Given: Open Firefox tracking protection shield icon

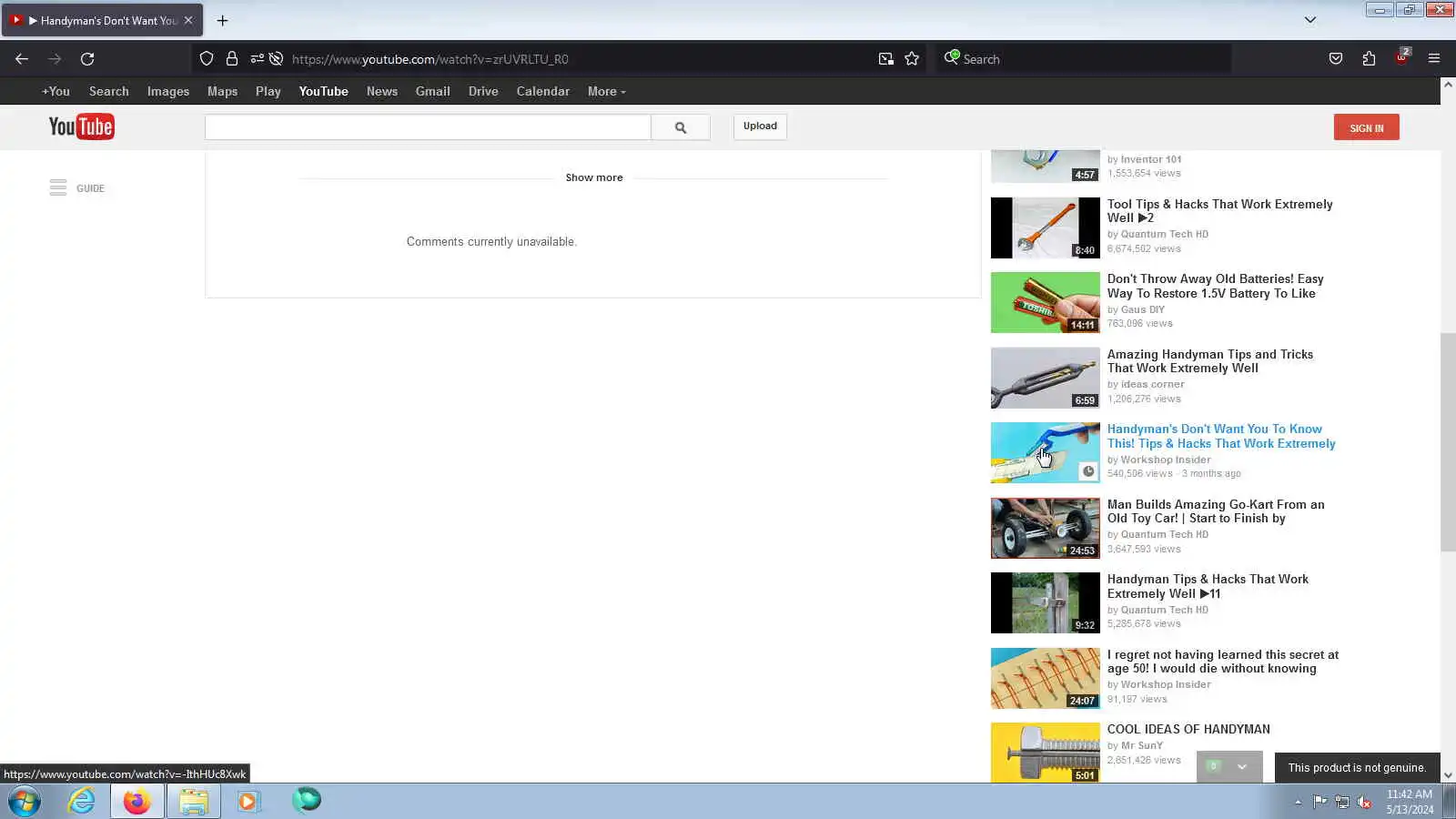Looking at the screenshot, I should click(x=207, y=59).
